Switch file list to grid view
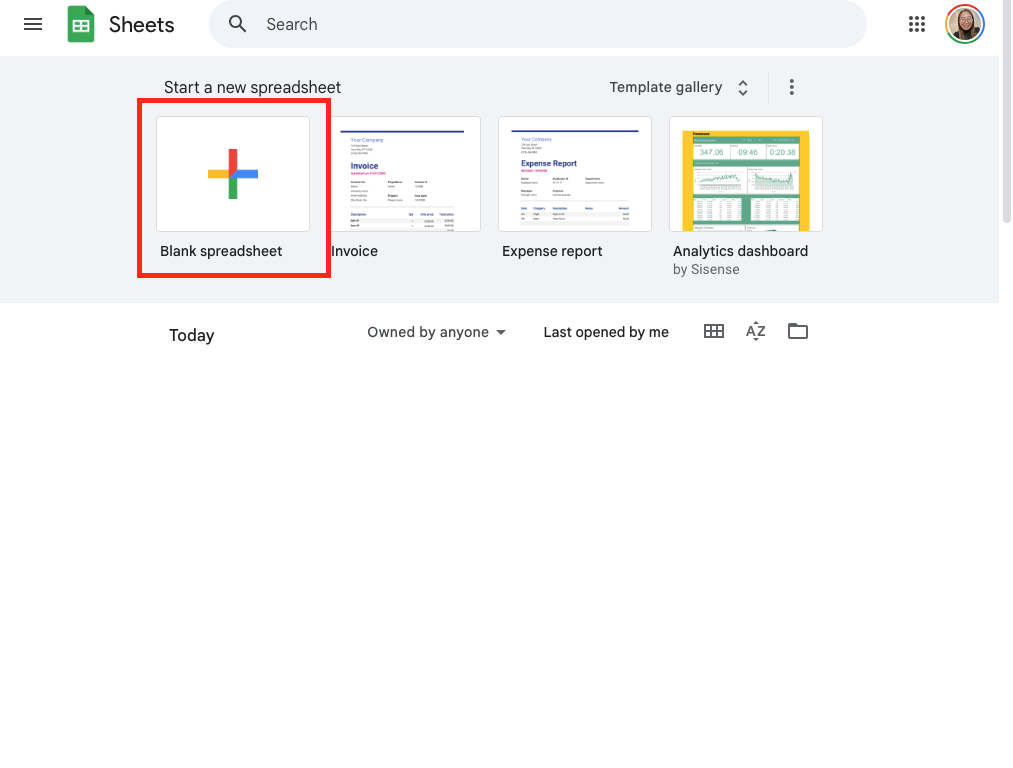 point(714,331)
